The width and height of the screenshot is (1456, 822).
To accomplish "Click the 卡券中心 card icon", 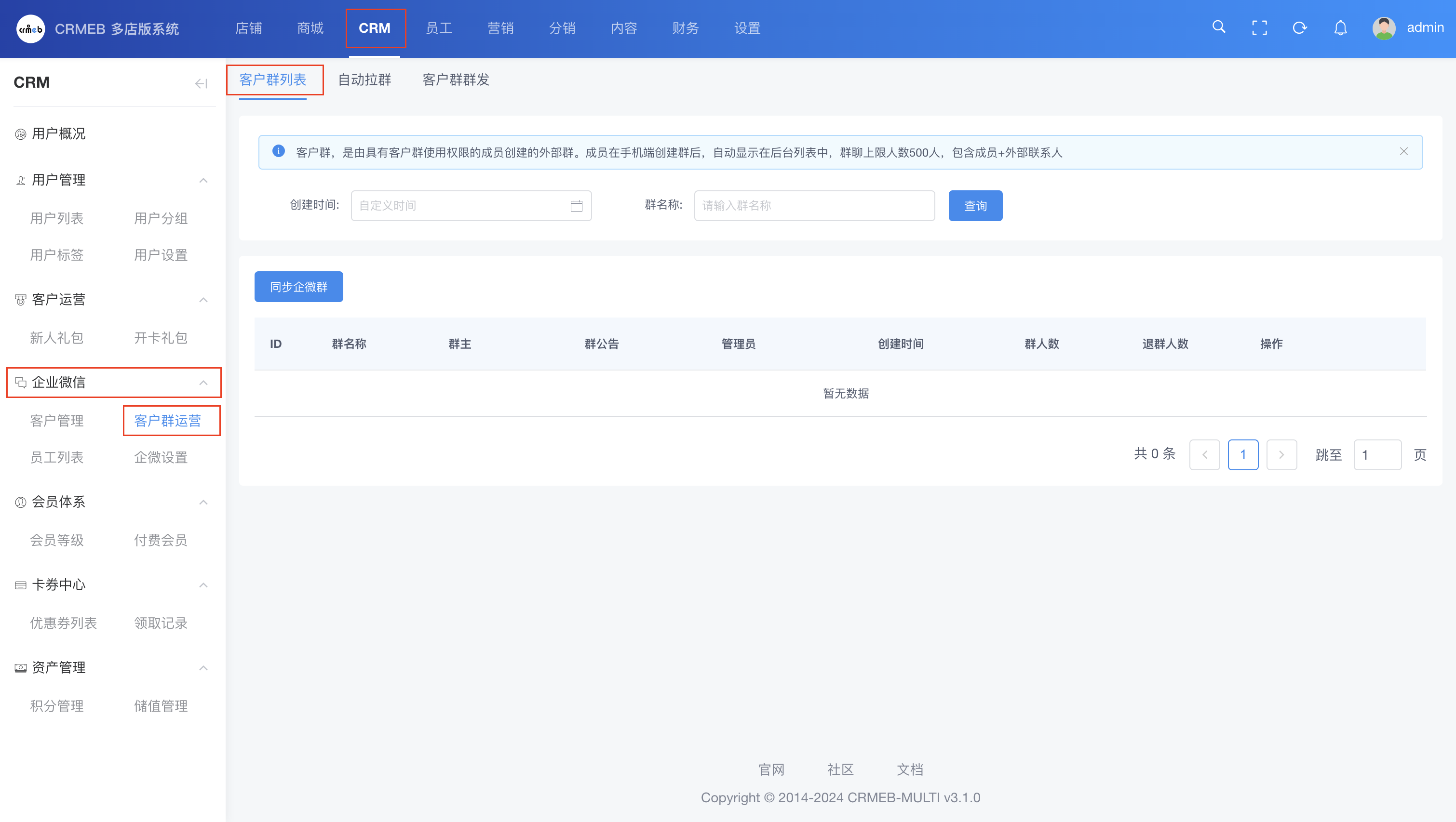I will pyautogui.click(x=20, y=585).
